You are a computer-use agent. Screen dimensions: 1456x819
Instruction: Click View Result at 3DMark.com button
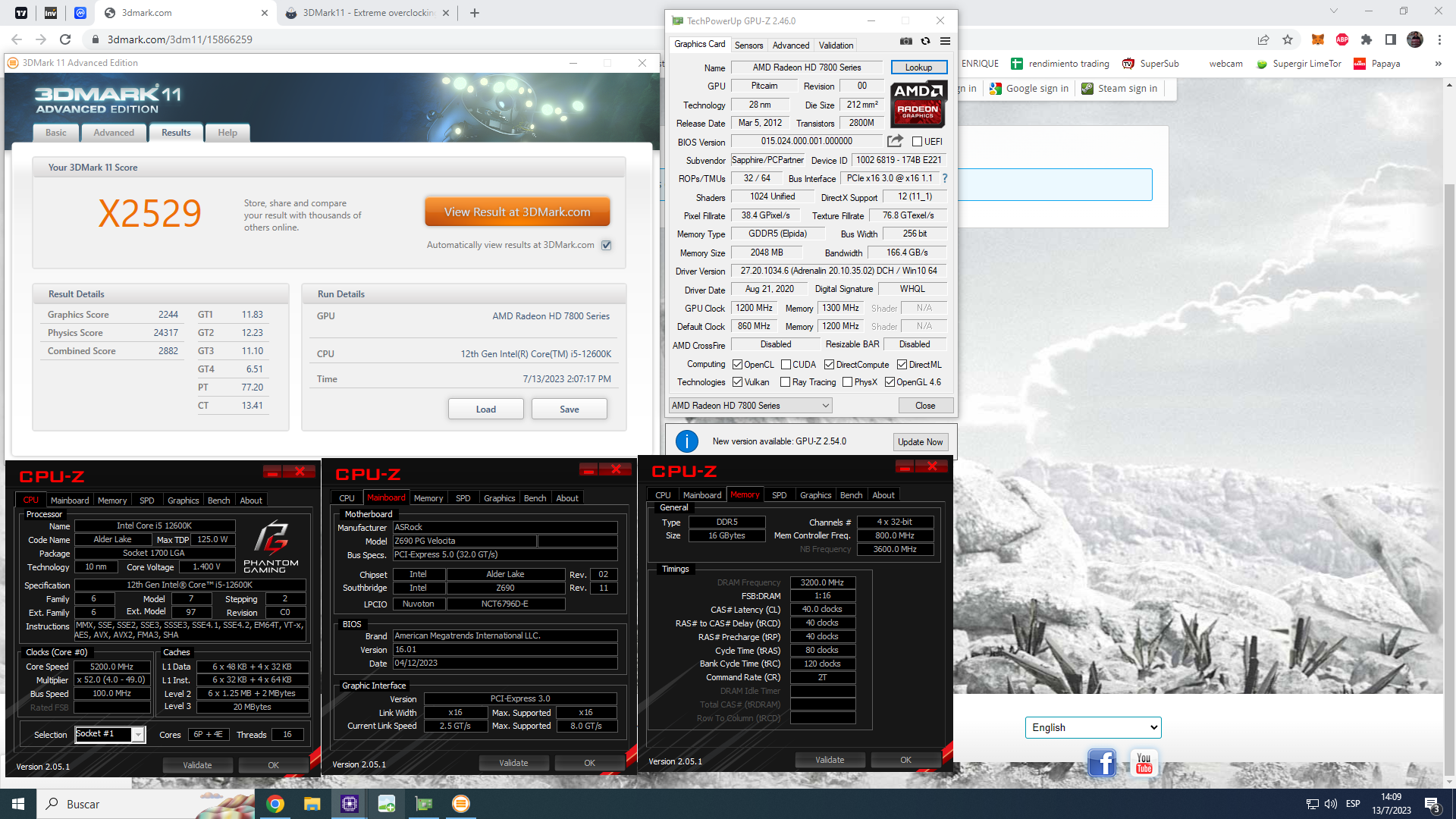pos(517,212)
